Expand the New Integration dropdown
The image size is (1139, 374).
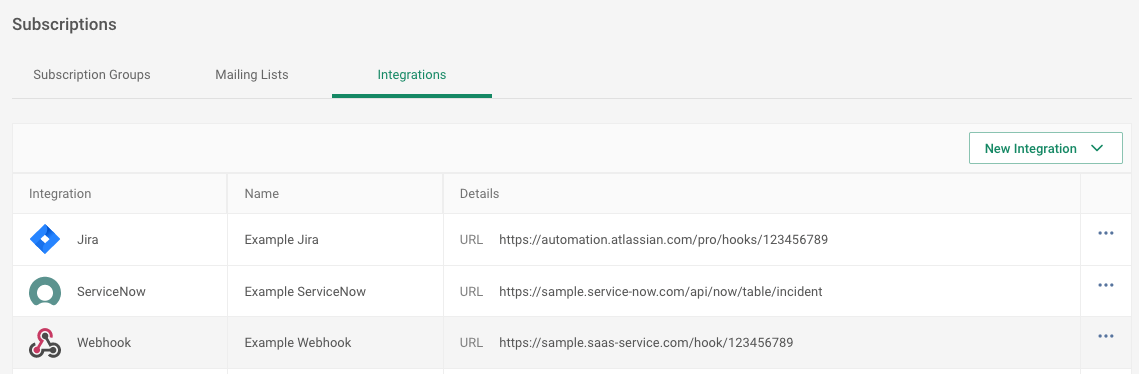pyautogui.click(x=1045, y=148)
